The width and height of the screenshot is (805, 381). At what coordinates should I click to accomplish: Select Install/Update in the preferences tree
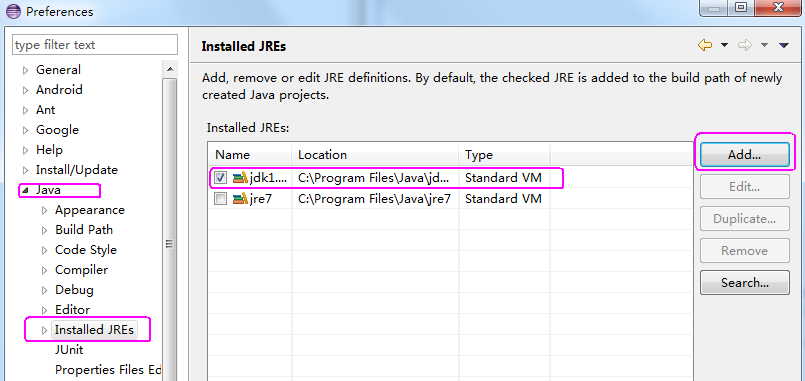click(76, 170)
